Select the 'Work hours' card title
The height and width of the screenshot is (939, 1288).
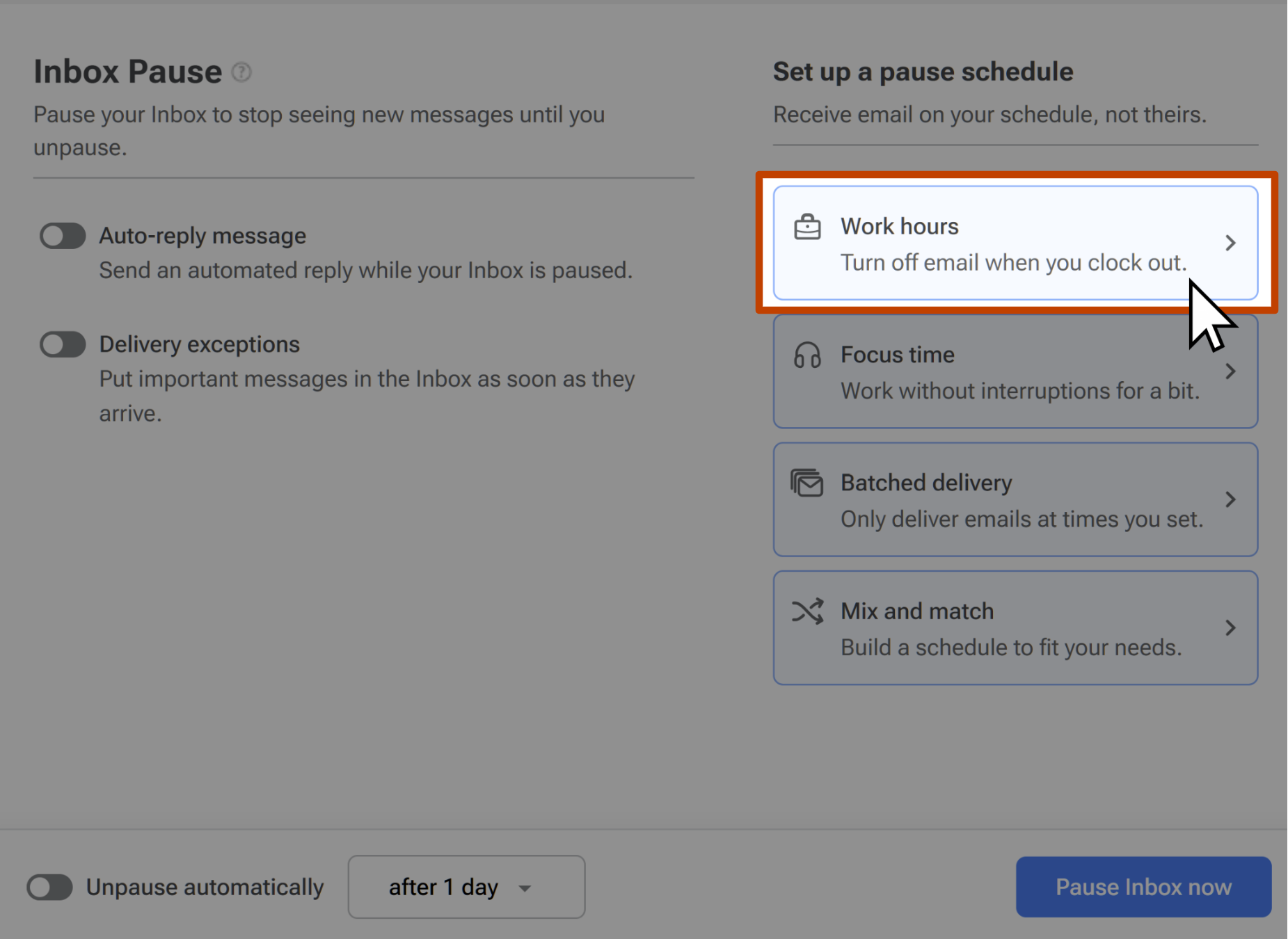click(x=899, y=227)
